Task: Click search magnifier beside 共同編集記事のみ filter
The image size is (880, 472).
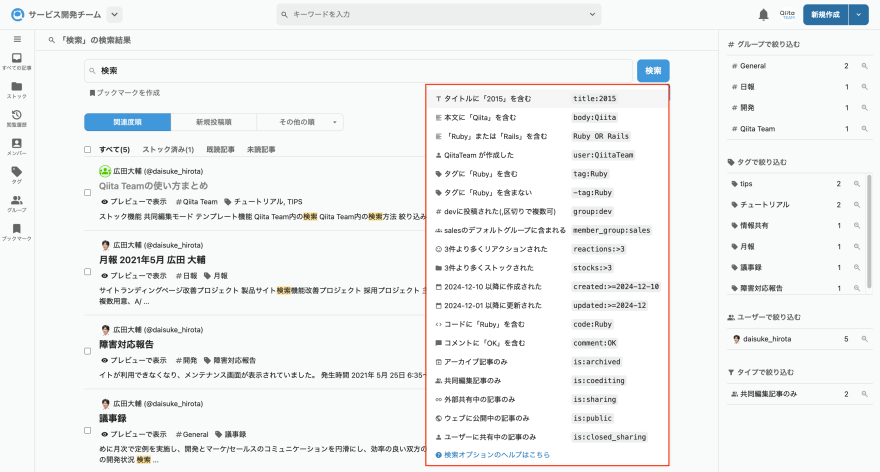Action: pyautogui.click(x=865, y=394)
